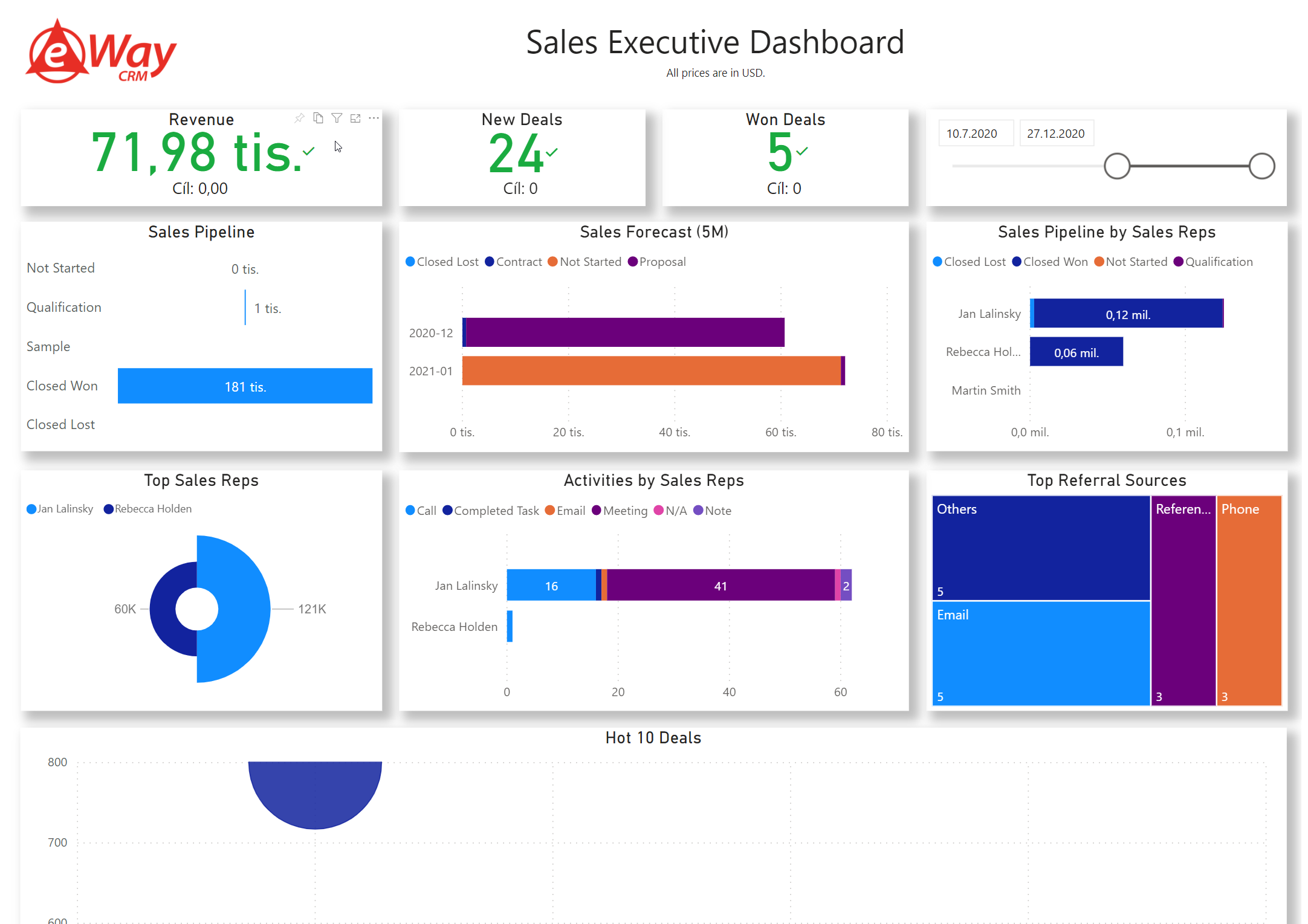Toggle Proposal legend in Sales Forecast

pyautogui.click(x=656, y=262)
